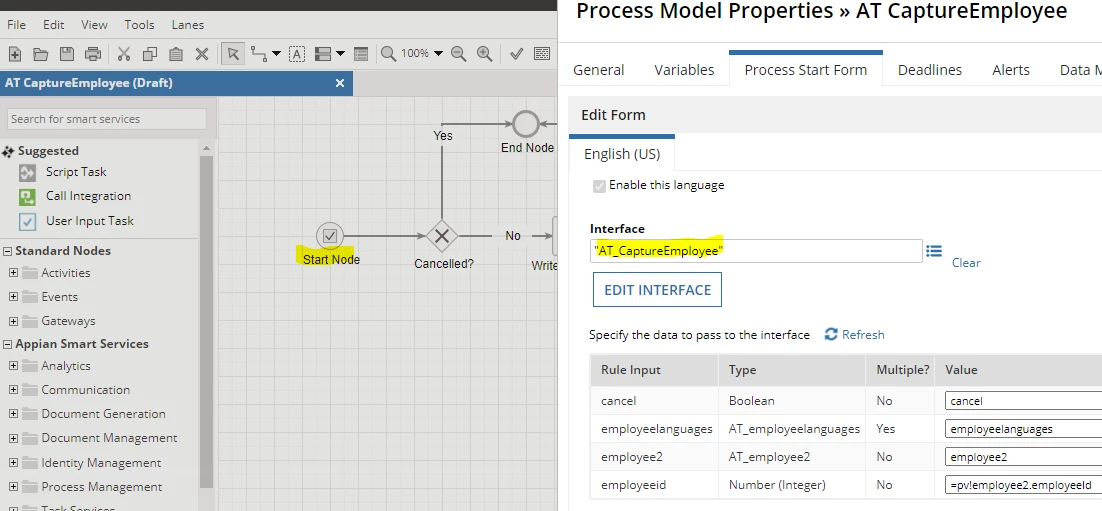Validate the process model with checkmark
Image resolution: width=1102 pixels, height=511 pixels.
point(516,54)
